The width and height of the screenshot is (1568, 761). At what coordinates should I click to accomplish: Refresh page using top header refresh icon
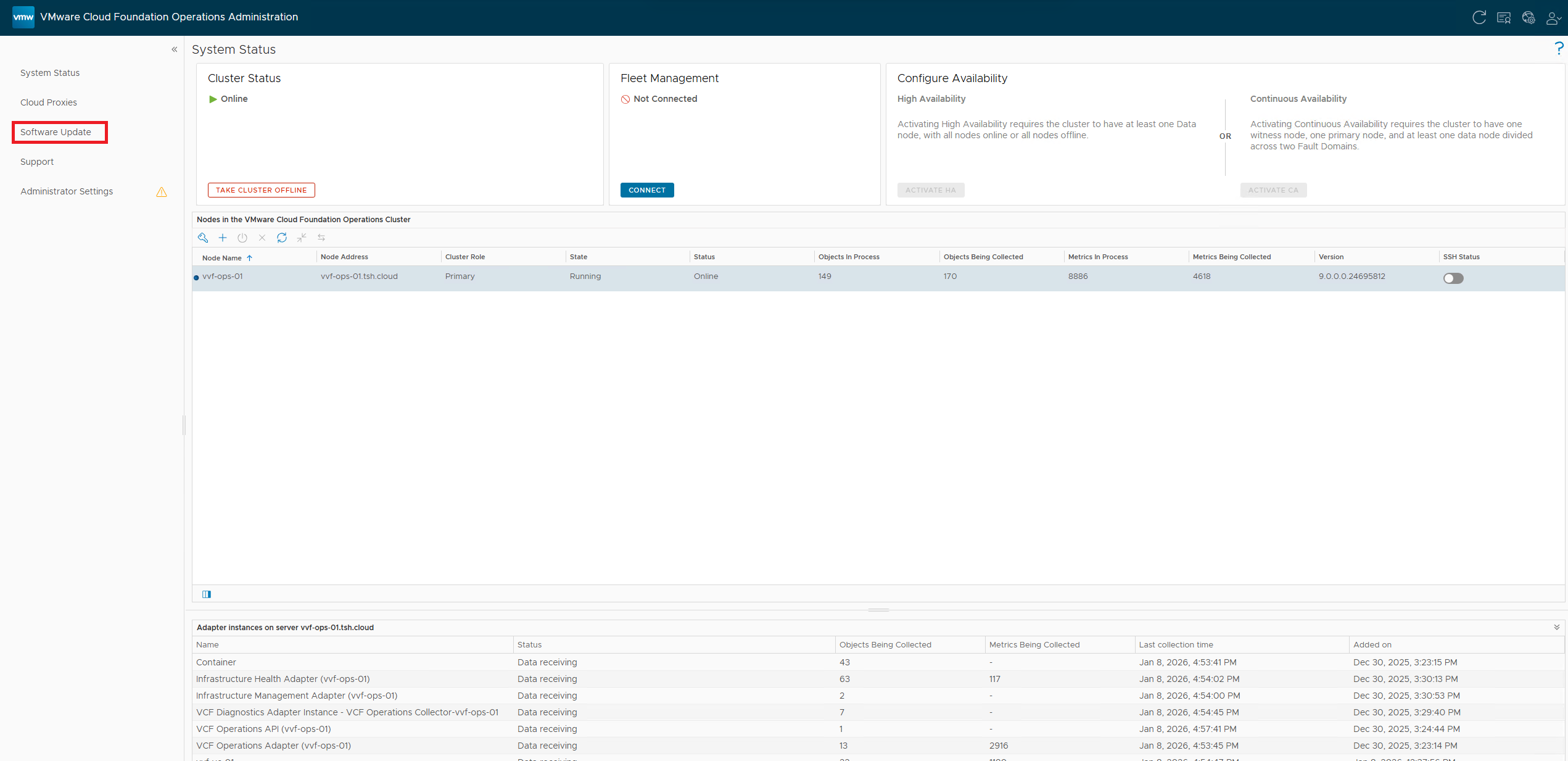(x=1479, y=17)
